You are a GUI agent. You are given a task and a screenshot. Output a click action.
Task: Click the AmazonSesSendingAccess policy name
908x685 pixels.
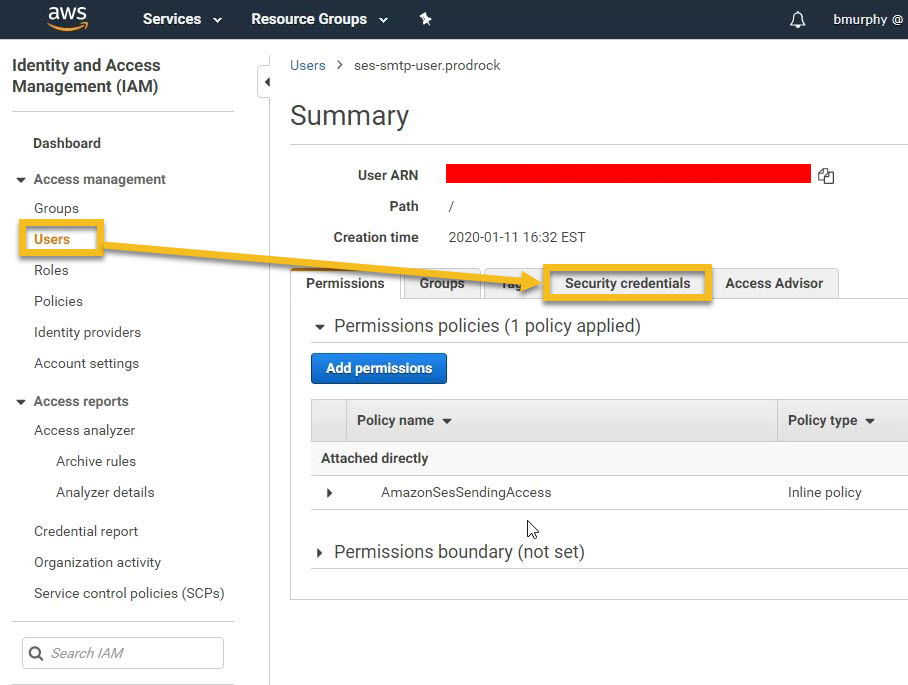466,492
